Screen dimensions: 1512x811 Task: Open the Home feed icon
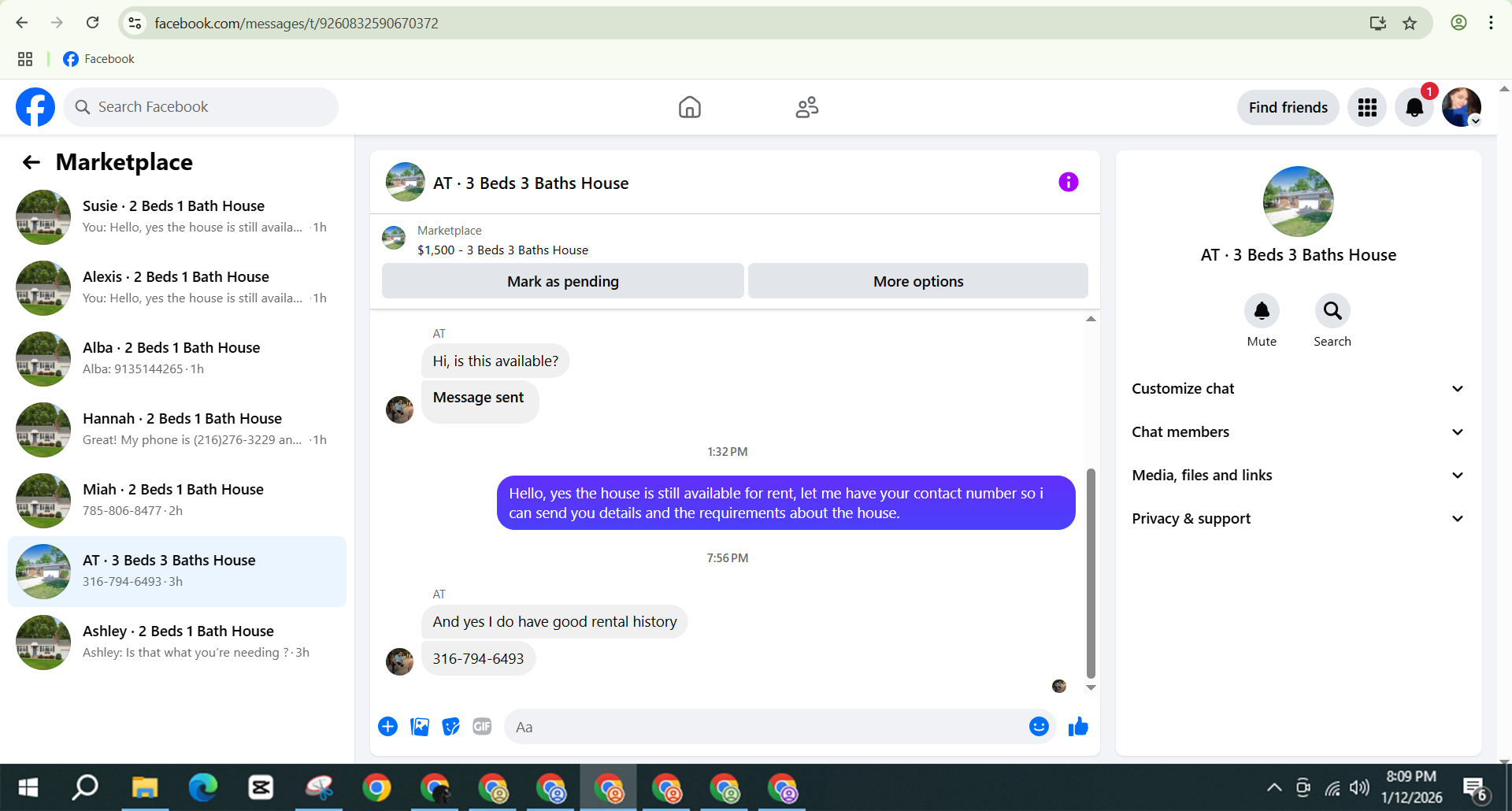click(689, 107)
